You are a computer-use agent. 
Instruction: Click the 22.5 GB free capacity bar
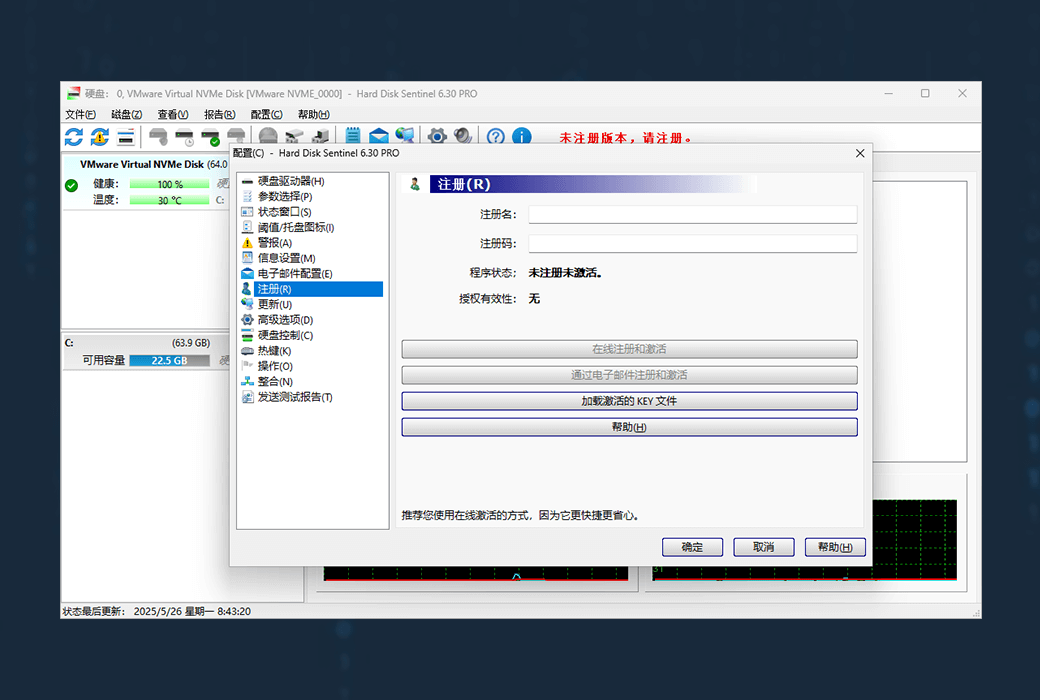pyautogui.click(x=169, y=360)
